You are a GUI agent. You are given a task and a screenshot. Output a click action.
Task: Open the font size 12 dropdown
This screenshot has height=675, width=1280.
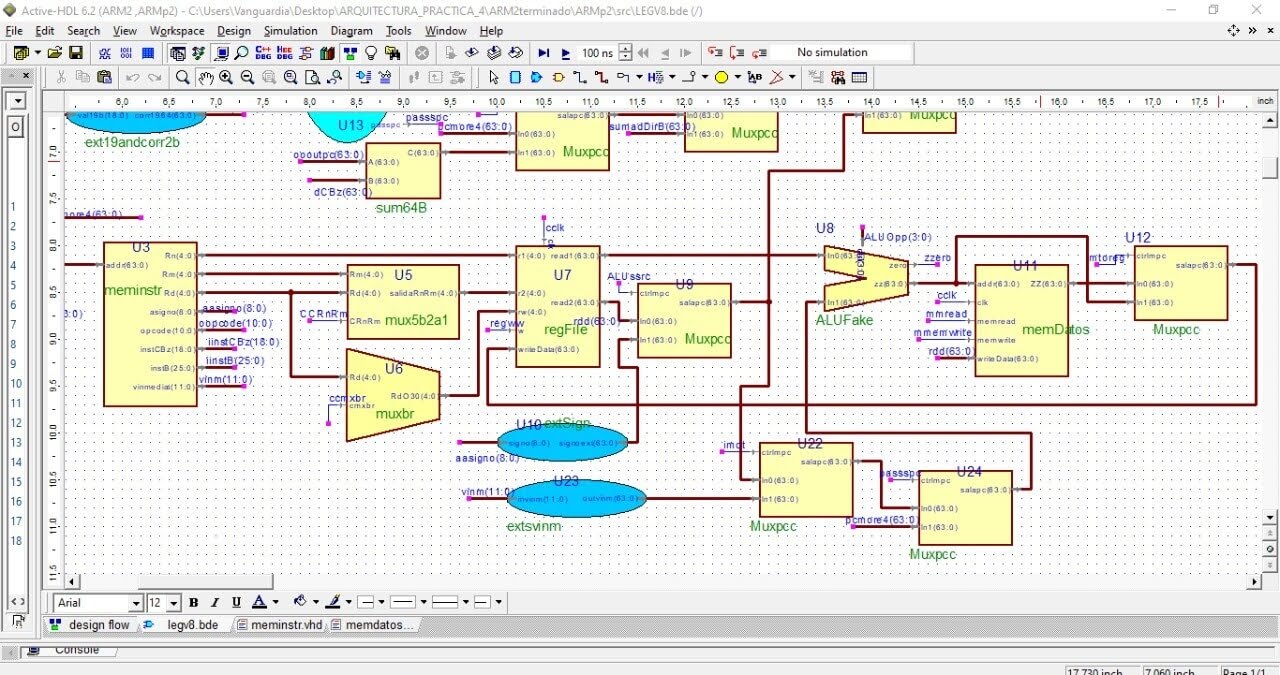tap(174, 604)
